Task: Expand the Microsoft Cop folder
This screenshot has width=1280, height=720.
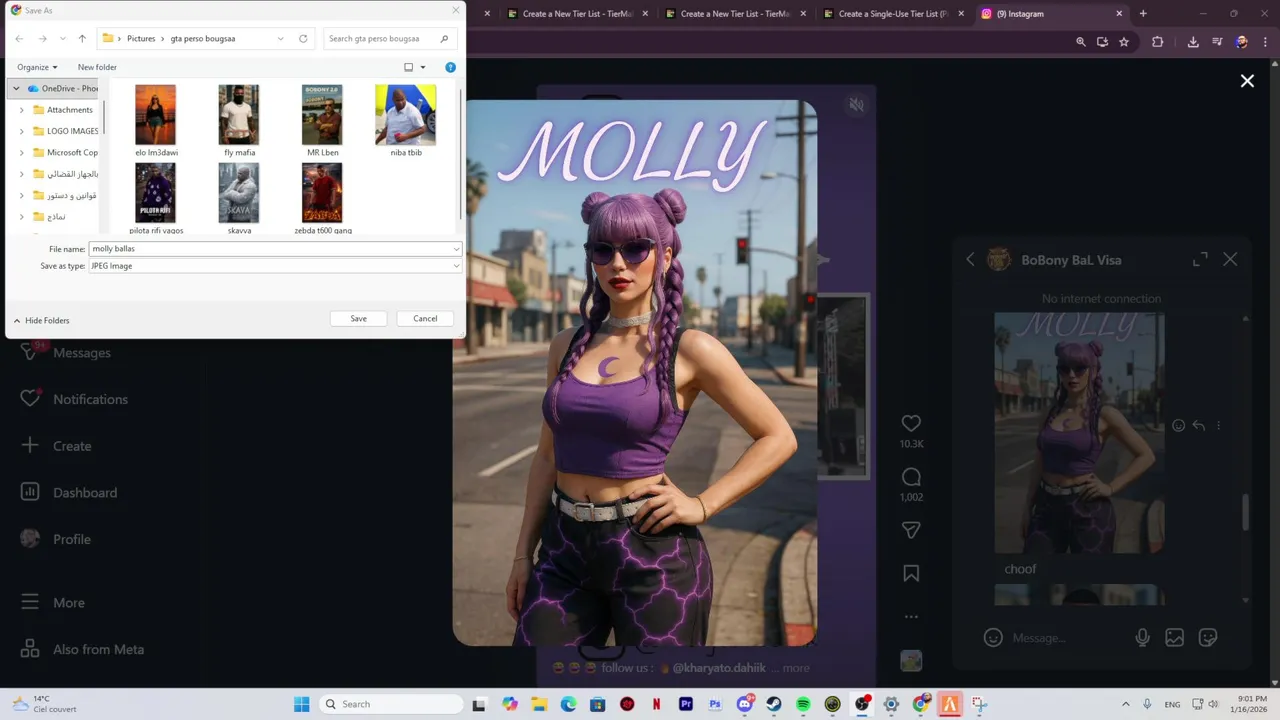Action: tap(22, 153)
